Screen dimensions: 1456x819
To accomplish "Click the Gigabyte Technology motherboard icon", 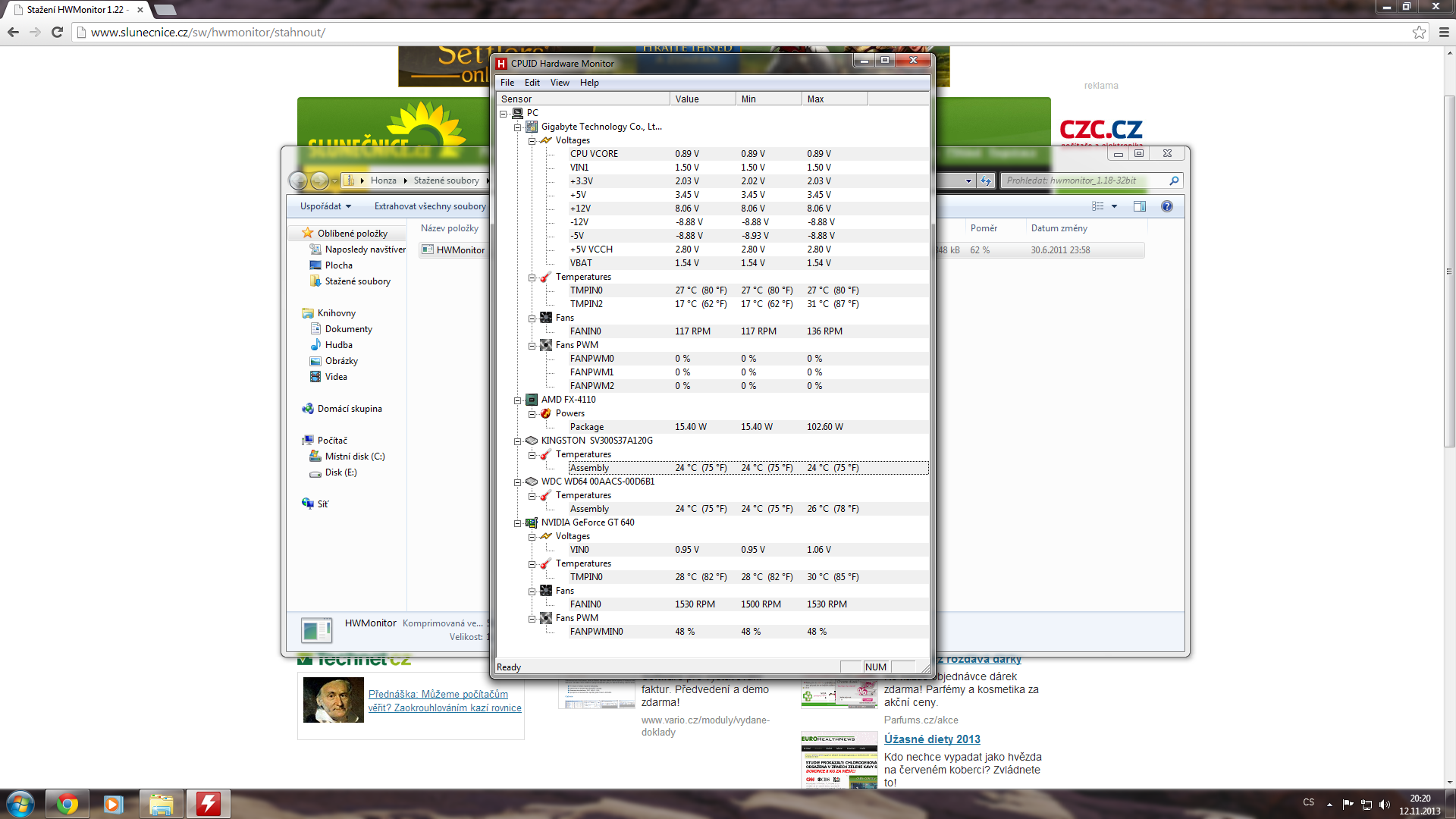I will tap(532, 127).
